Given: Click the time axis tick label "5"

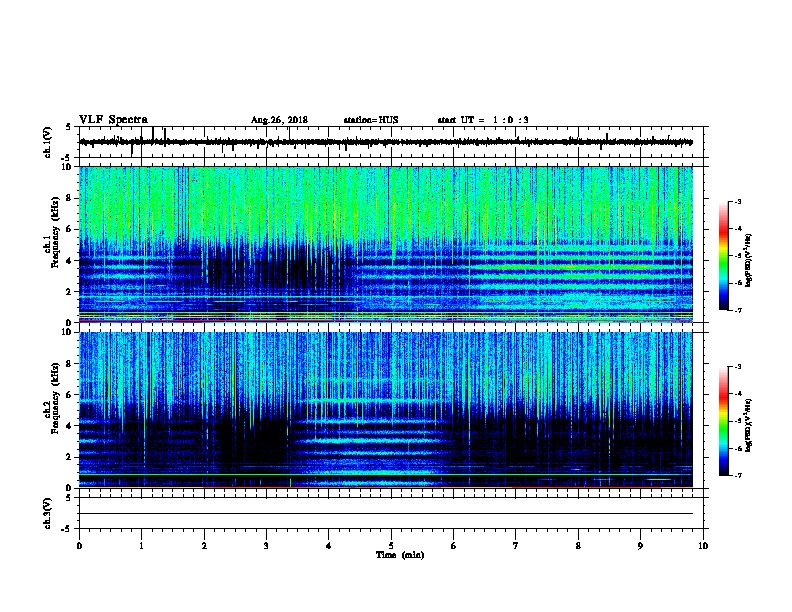Looking at the screenshot, I should tap(391, 546).
